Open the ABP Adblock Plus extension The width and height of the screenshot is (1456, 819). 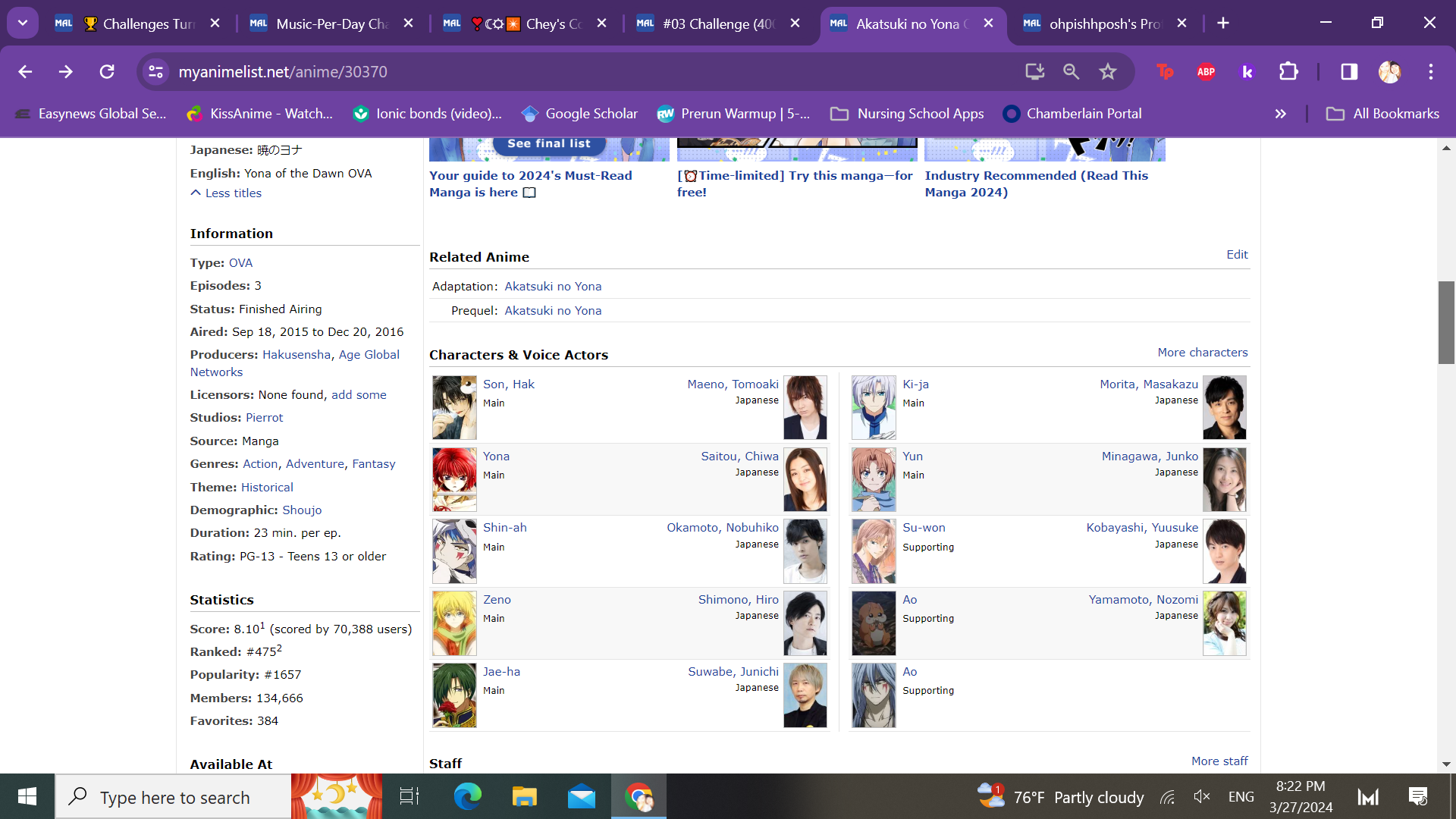1206,71
